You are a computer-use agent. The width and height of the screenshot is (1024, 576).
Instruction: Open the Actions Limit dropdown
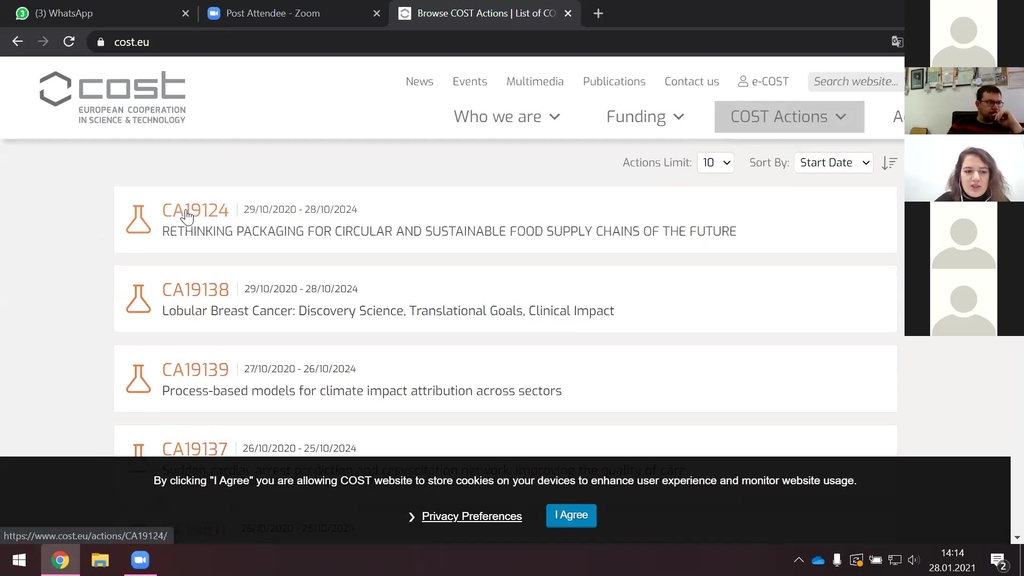coord(715,163)
